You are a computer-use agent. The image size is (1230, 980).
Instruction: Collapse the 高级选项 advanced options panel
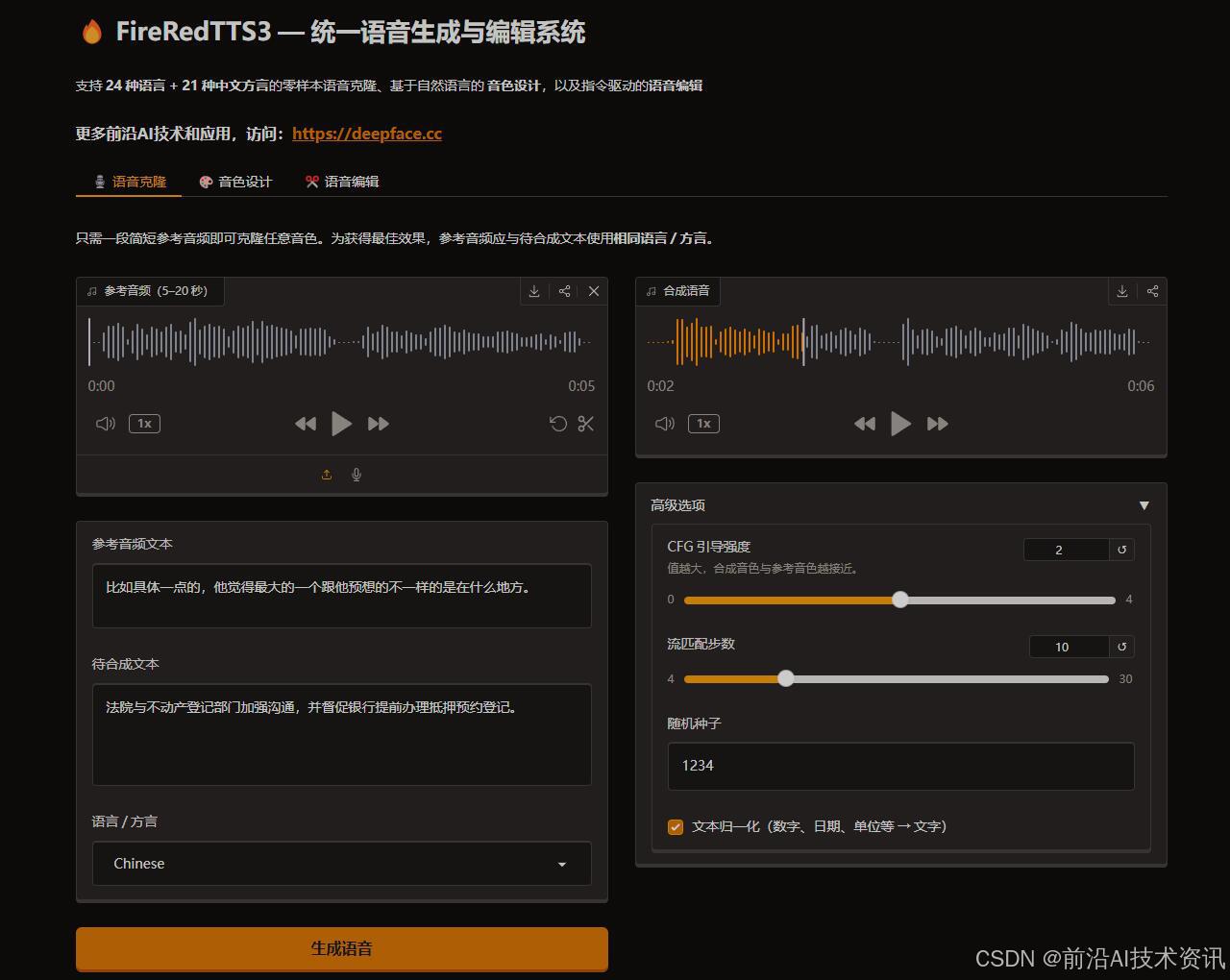901,505
